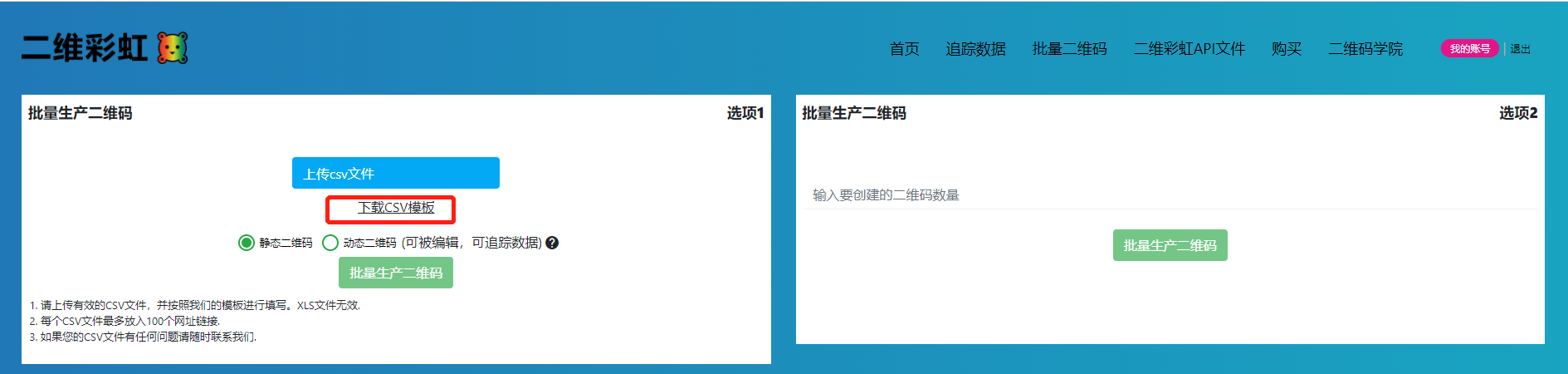Go to 追踪数据 in the navigation
Viewport: 1568px width, 374px height.
[x=975, y=49]
